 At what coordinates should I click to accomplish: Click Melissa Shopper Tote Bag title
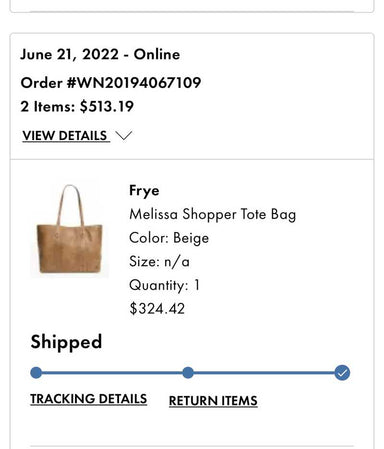(212, 214)
